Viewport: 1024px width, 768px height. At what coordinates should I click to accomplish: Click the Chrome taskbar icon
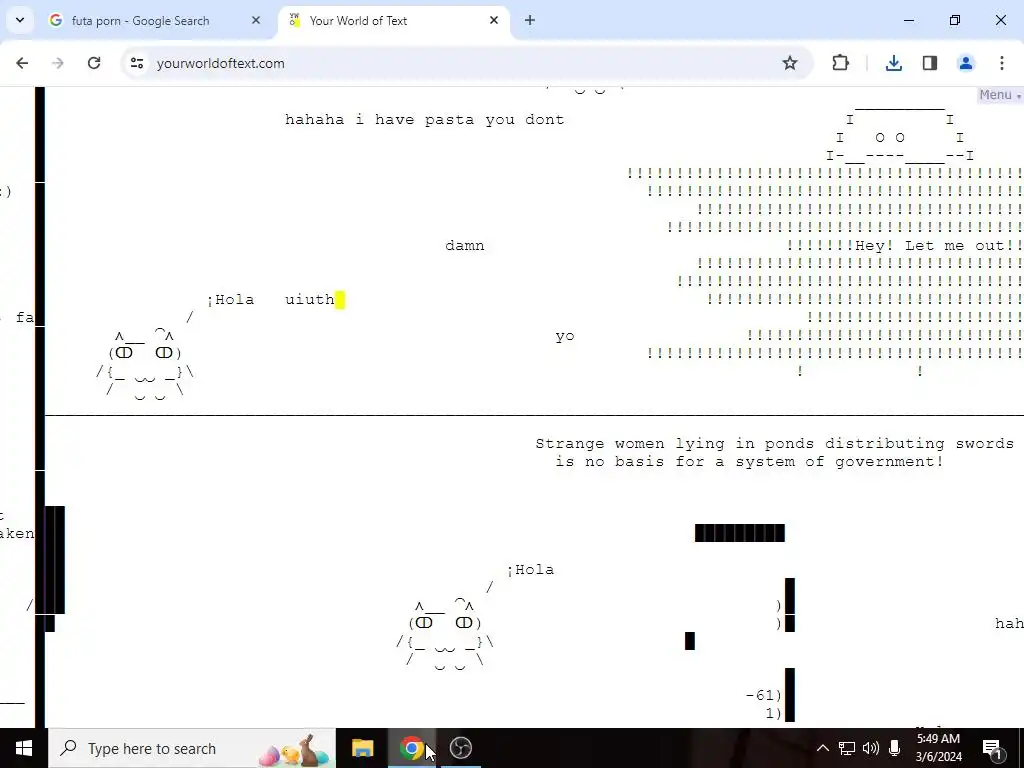point(411,748)
